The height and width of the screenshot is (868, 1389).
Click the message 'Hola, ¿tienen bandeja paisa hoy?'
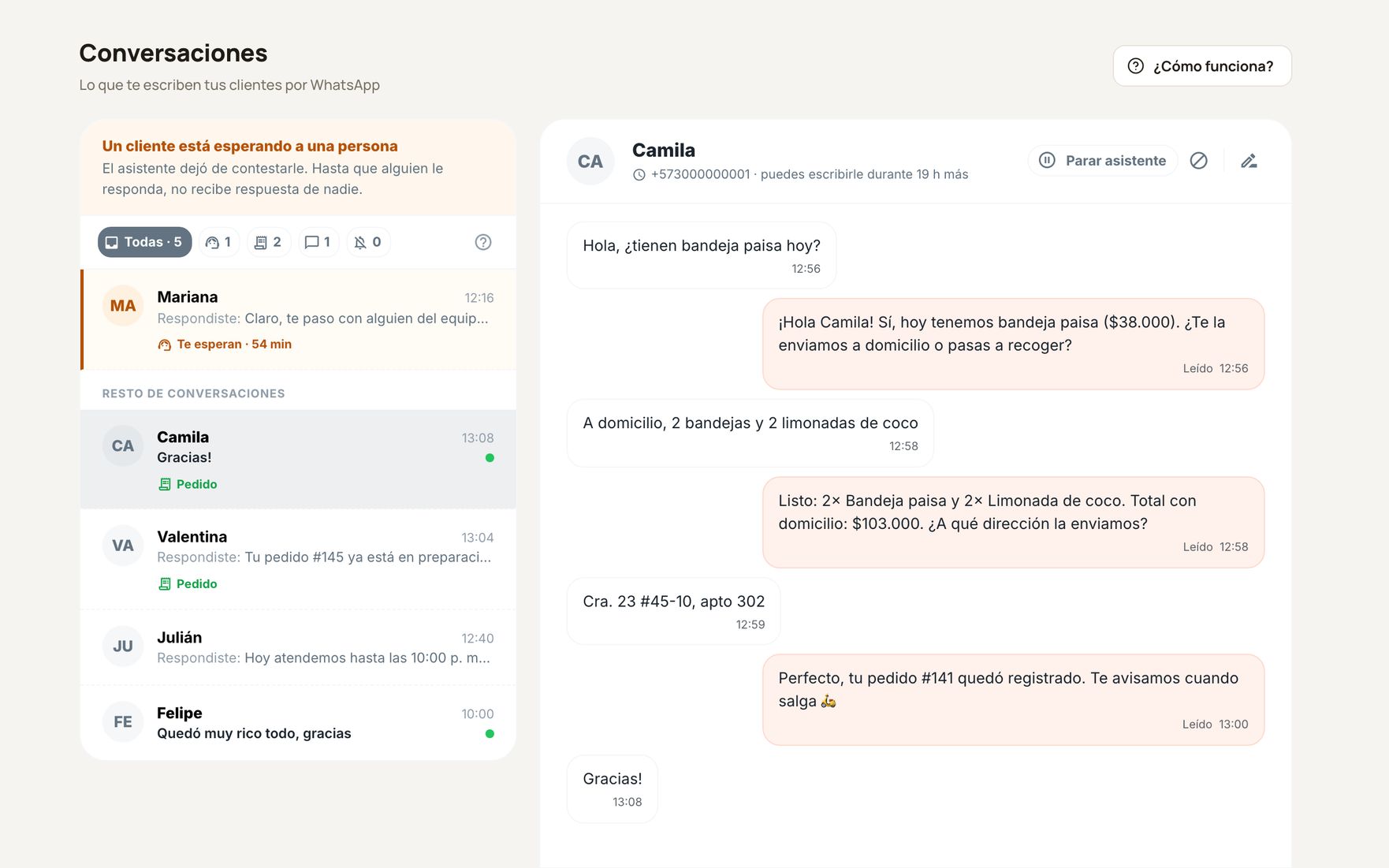(702, 255)
